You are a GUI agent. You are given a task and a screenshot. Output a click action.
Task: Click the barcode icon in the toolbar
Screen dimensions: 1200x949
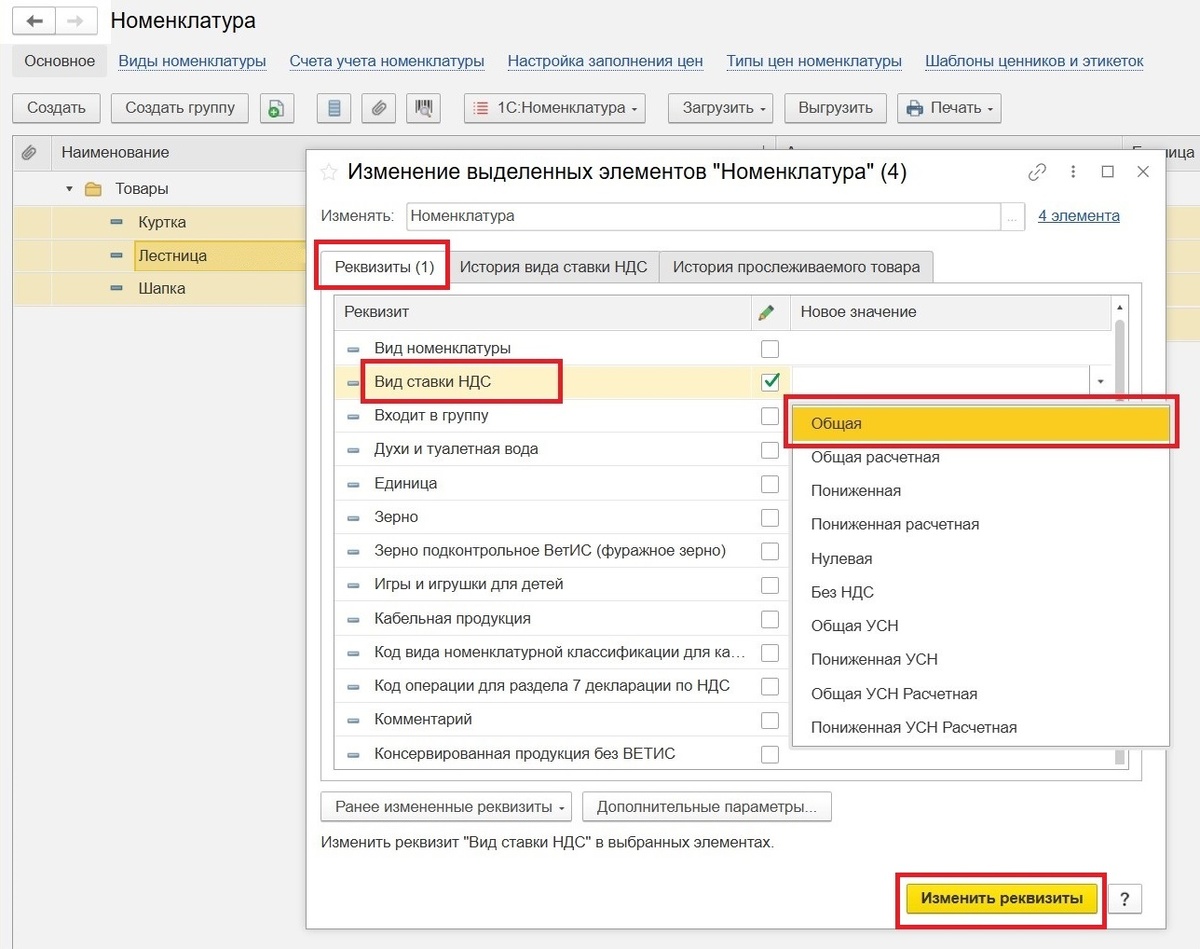click(425, 108)
